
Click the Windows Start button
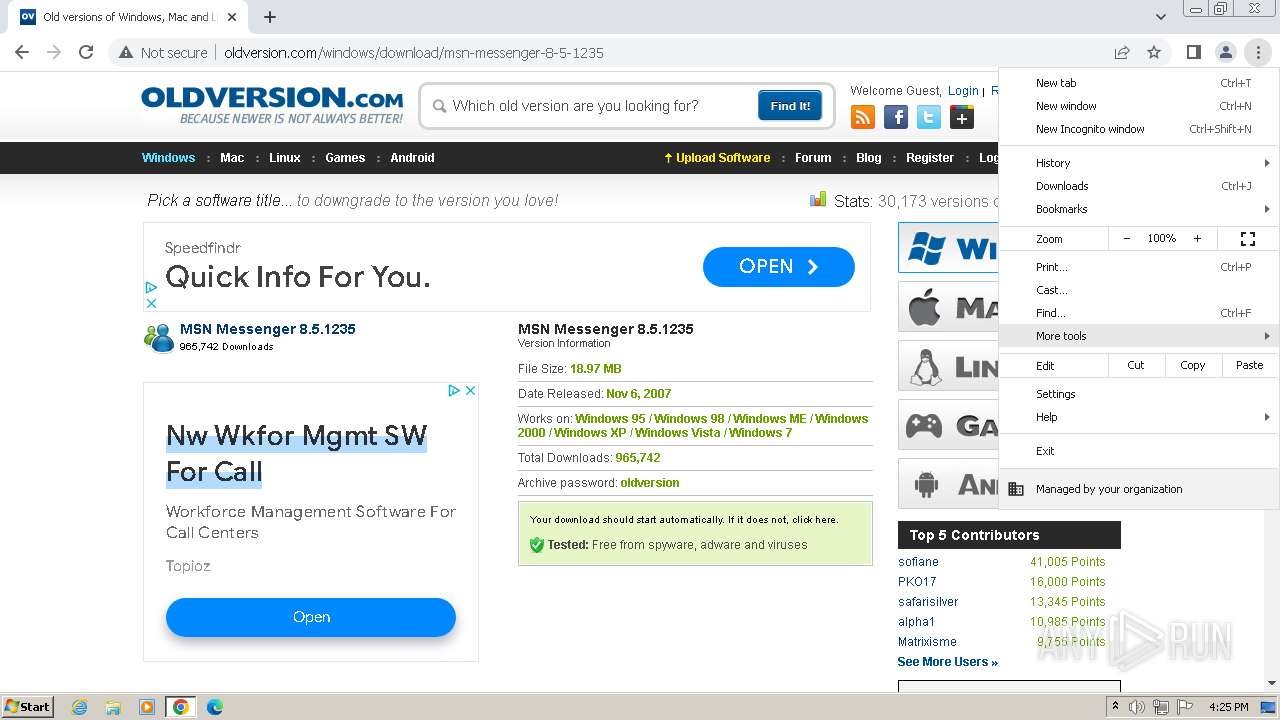point(28,707)
